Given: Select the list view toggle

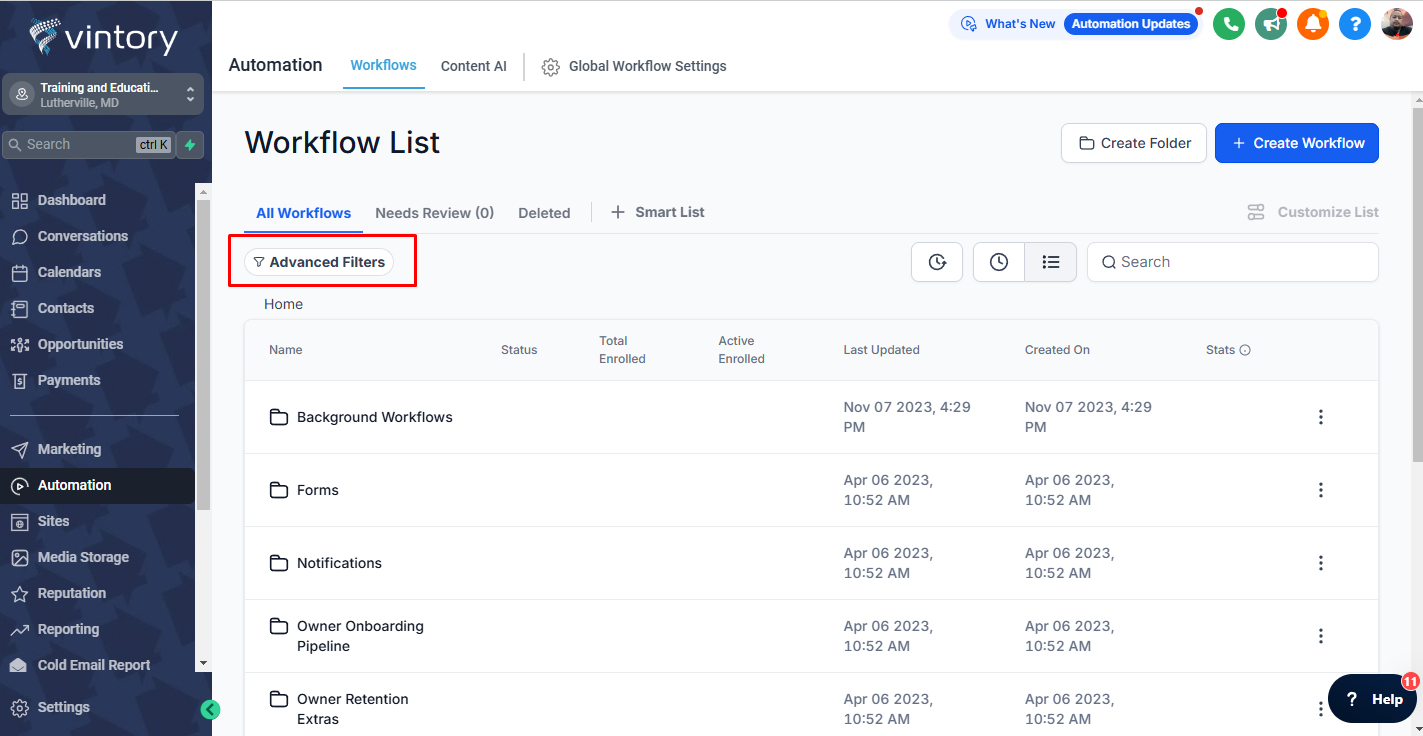Looking at the screenshot, I should (1051, 262).
